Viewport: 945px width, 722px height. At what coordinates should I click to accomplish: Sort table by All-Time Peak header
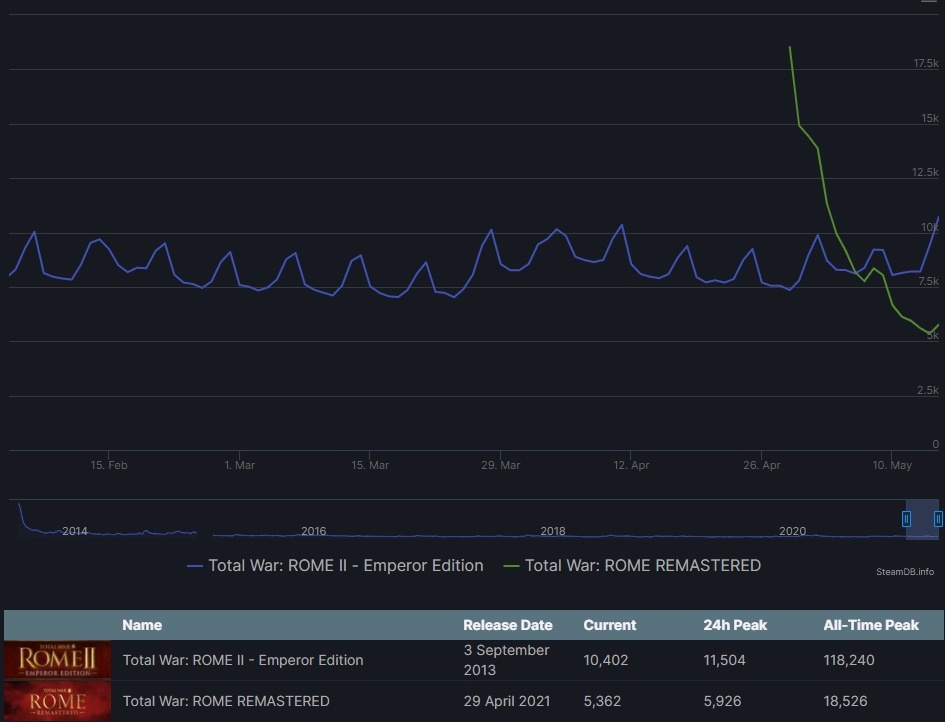pyautogui.click(x=870, y=625)
